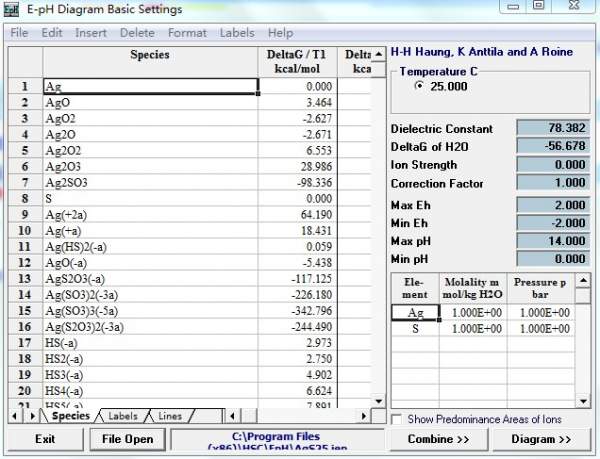This screenshot has width=600, height=459.
Task: Click sheet tab scroll left arrow
Action: 15,416
